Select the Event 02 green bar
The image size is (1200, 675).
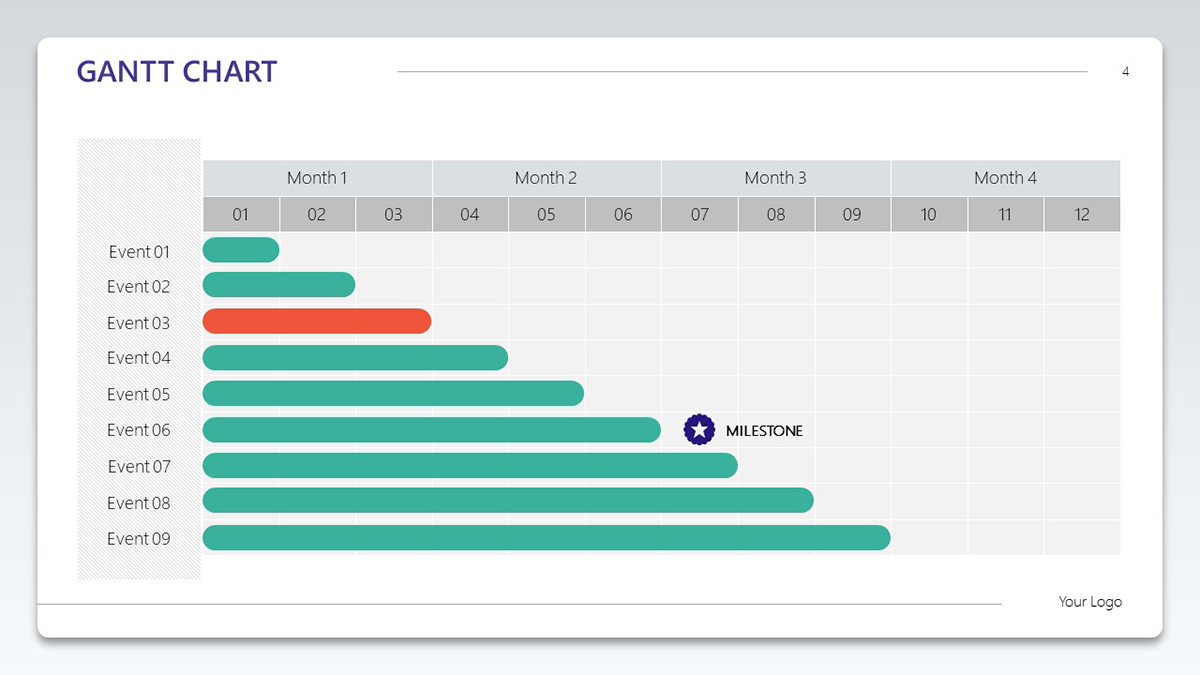point(279,285)
